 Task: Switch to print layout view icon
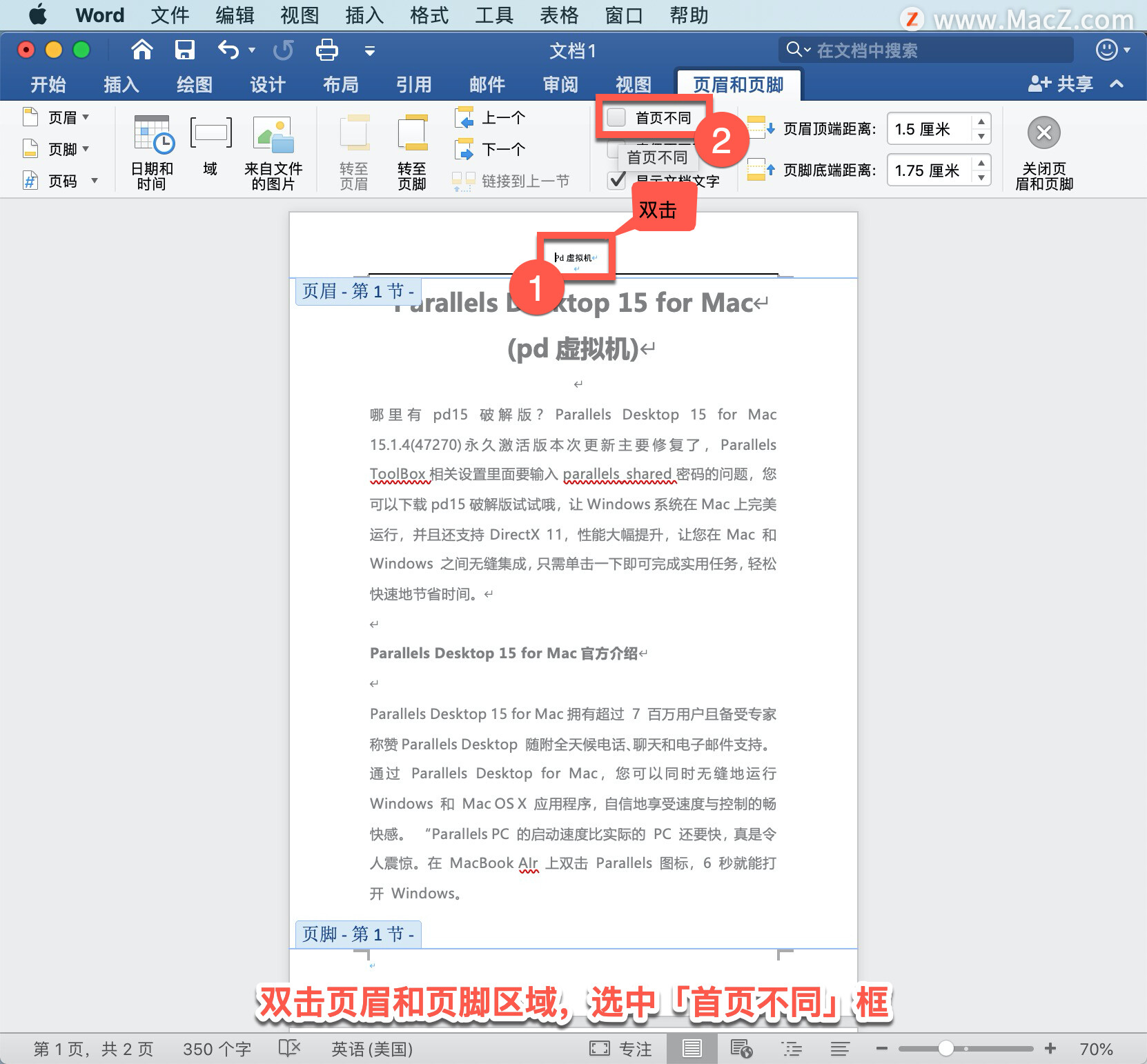pos(692,1049)
